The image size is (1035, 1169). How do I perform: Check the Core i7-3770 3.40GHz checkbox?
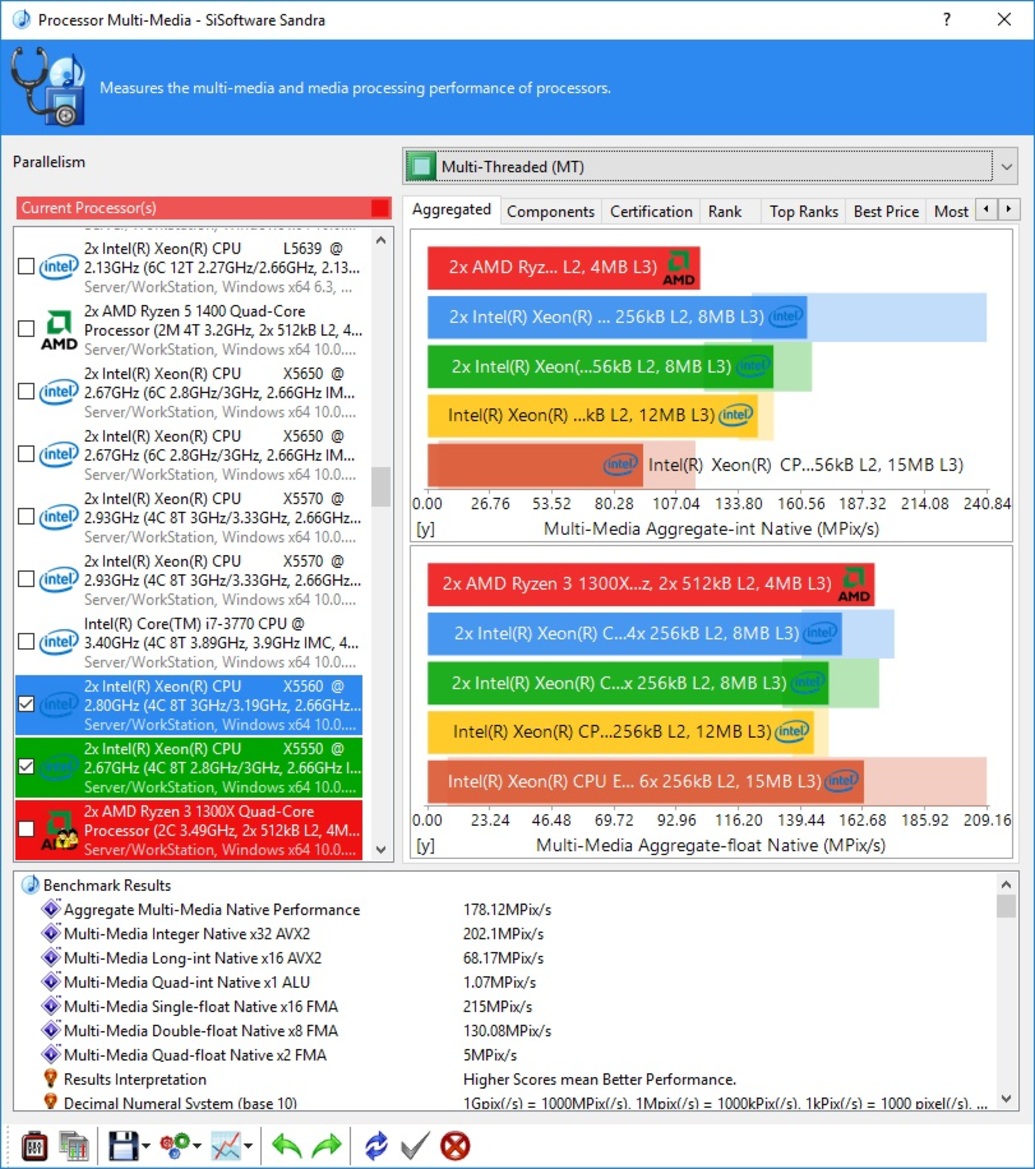(26, 641)
